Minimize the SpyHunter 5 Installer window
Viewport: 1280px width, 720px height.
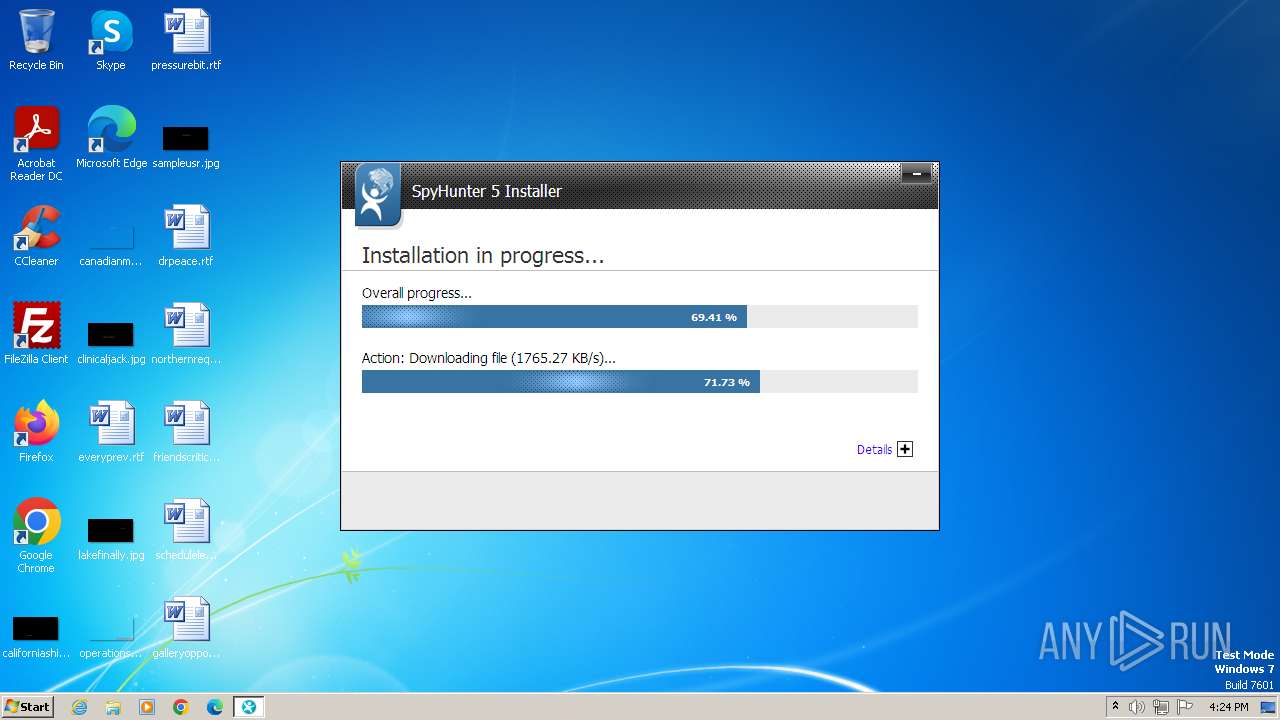916,175
